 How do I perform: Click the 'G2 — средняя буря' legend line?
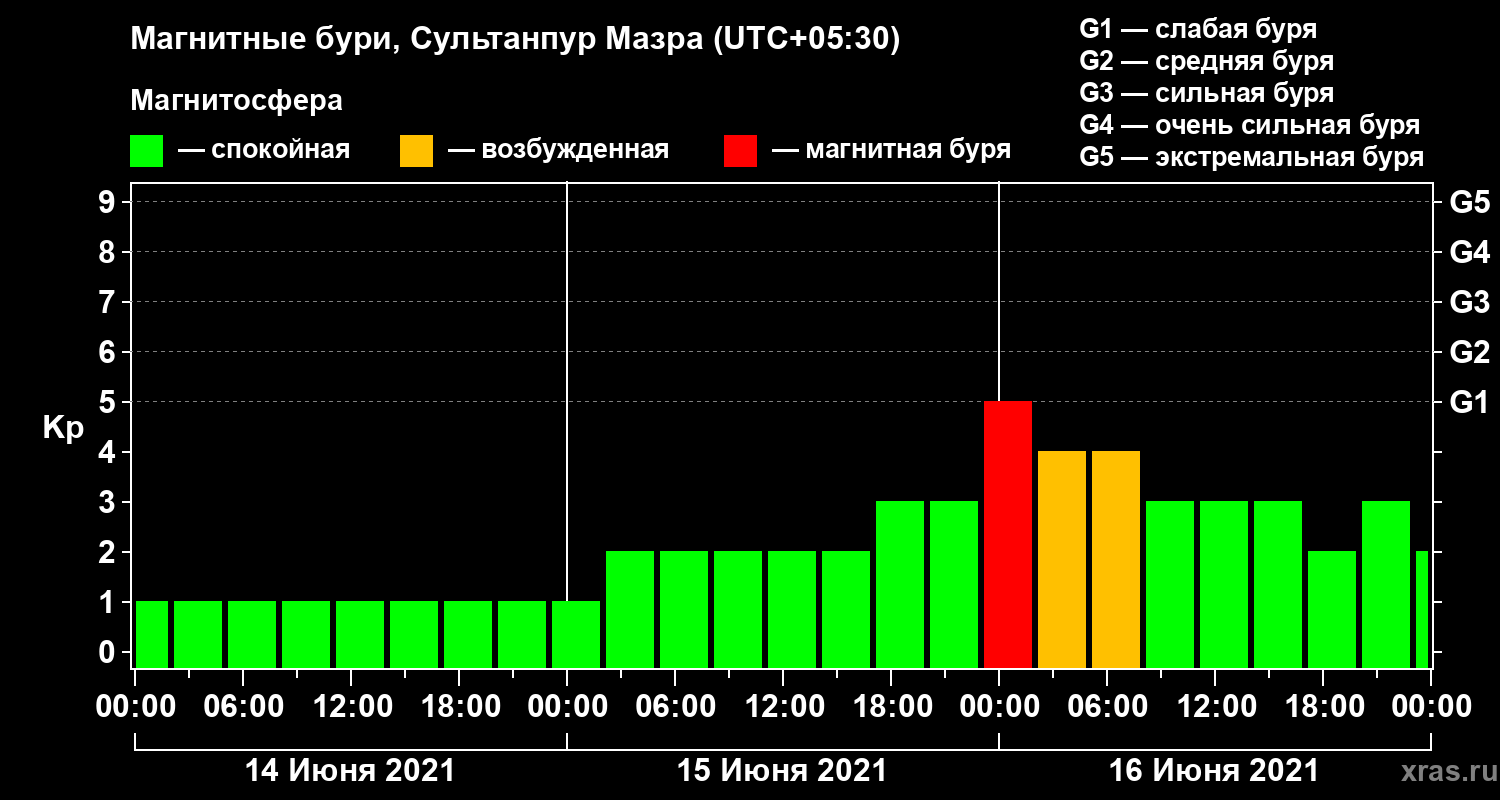tap(1207, 61)
